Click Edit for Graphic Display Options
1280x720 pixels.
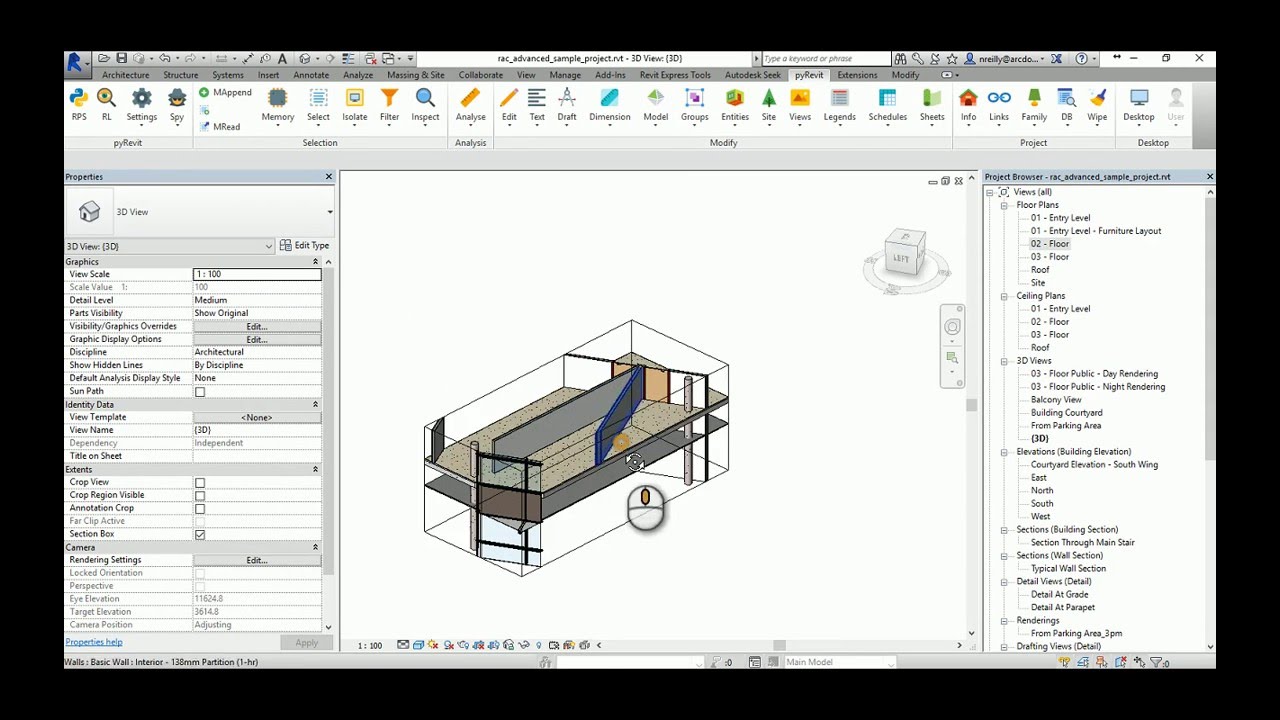257,340
